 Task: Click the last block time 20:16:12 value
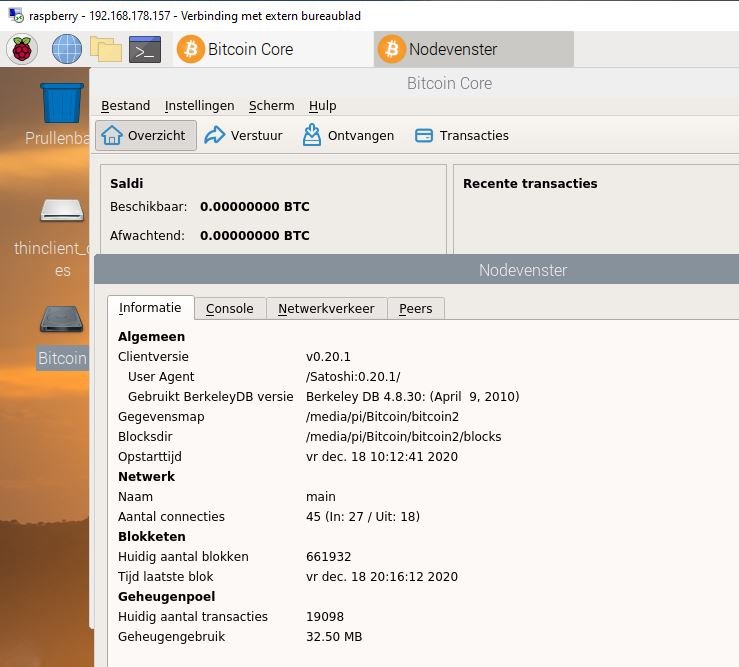(382, 576)
